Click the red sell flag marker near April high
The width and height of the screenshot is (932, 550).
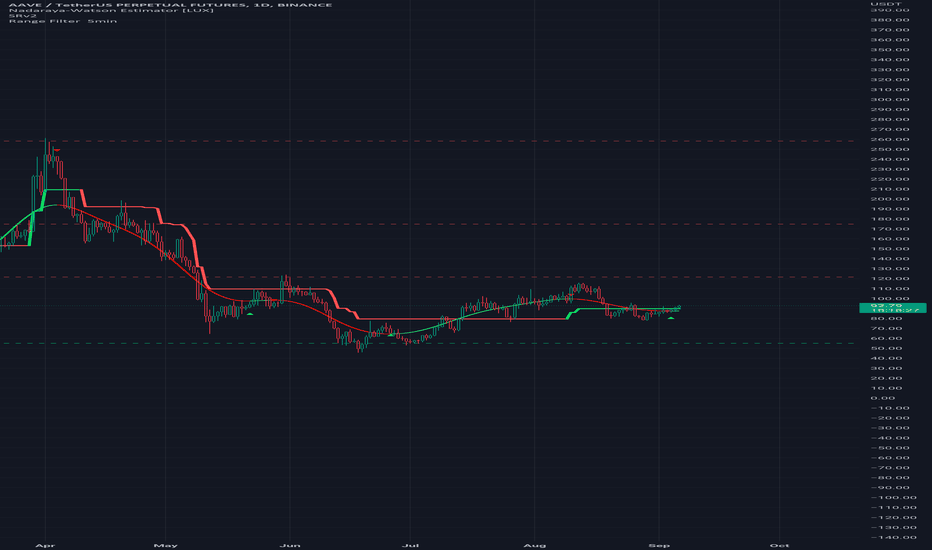tap(57, 150)
